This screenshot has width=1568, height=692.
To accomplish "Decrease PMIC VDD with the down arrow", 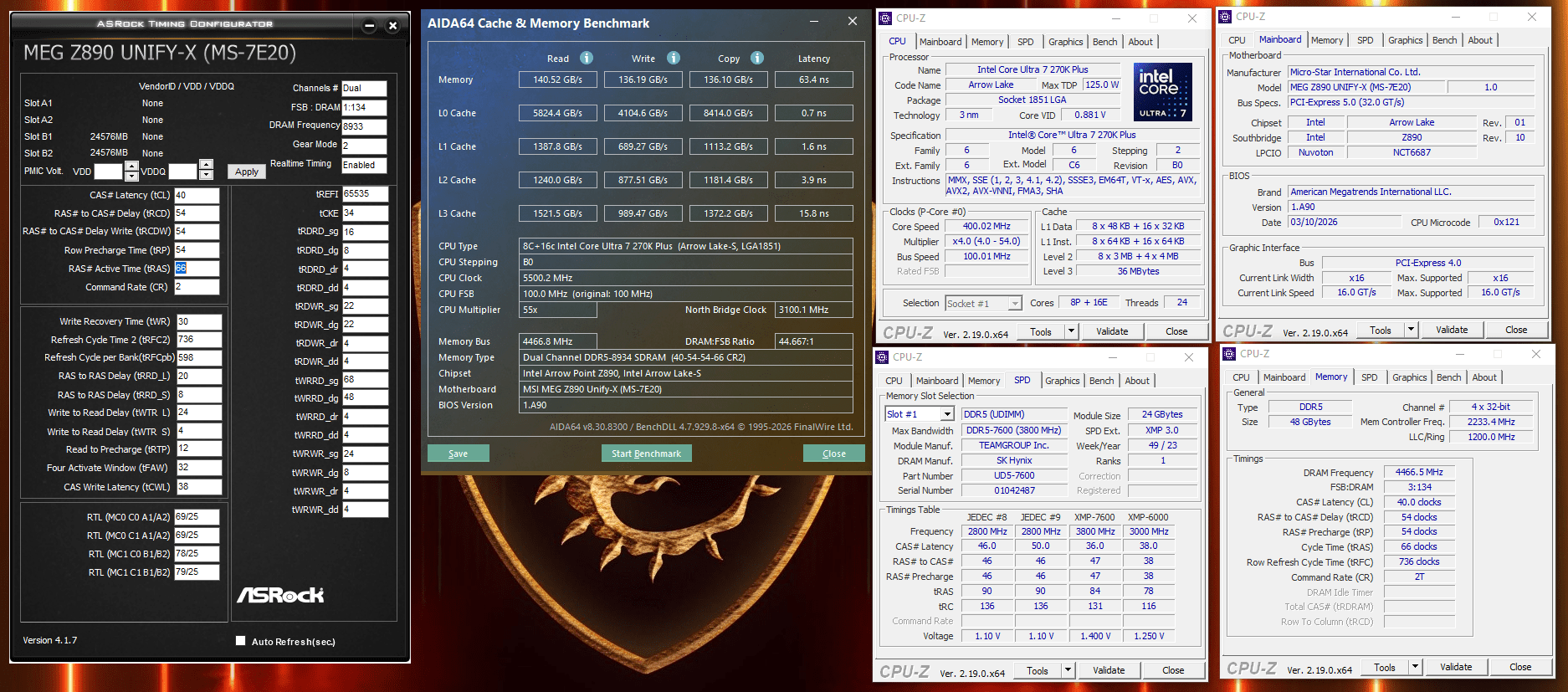I will click(131, 176).
